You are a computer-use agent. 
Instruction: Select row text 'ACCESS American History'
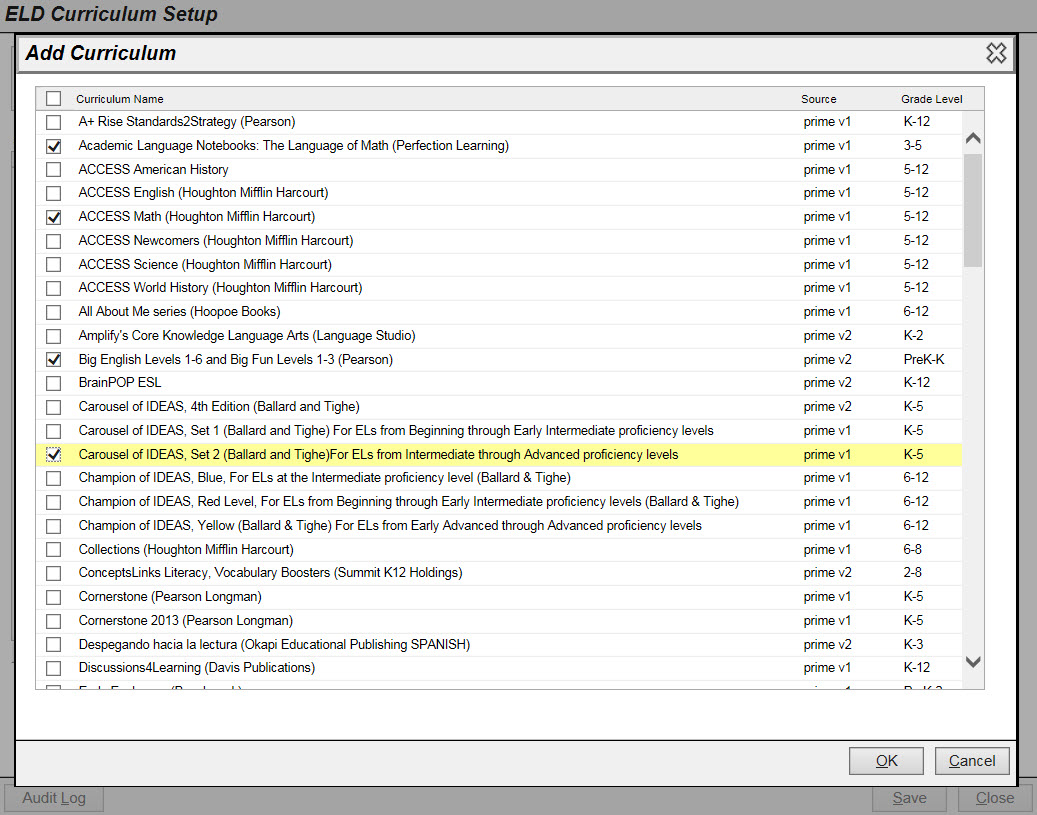coord(153,169)
